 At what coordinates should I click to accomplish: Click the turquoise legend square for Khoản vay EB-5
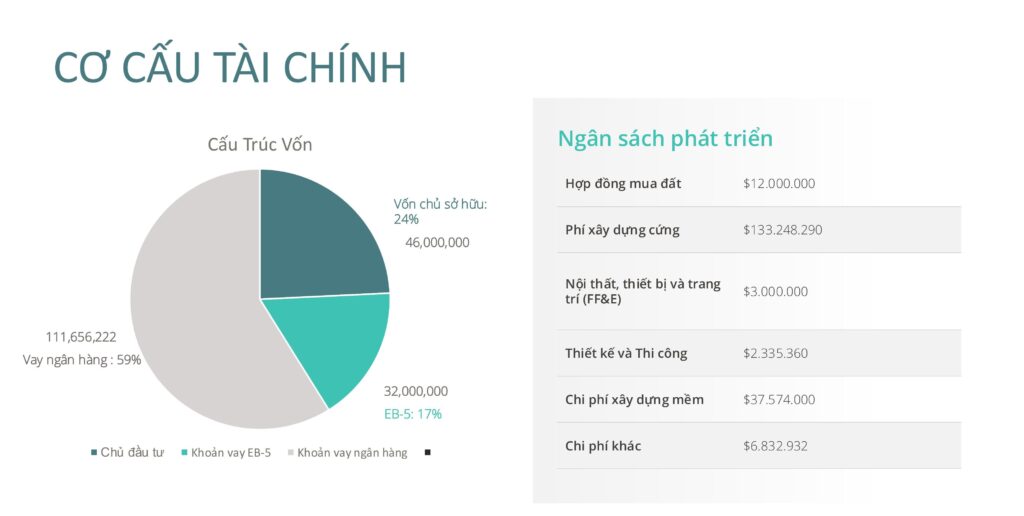(x=184, y=452)
